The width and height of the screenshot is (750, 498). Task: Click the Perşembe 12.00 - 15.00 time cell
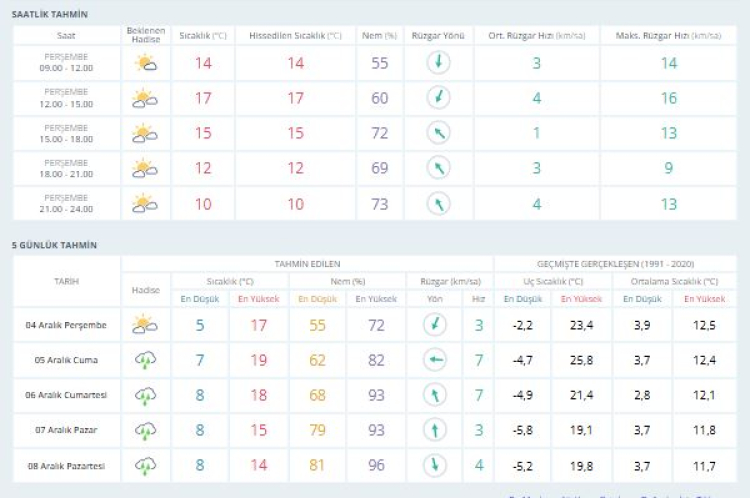66,98
